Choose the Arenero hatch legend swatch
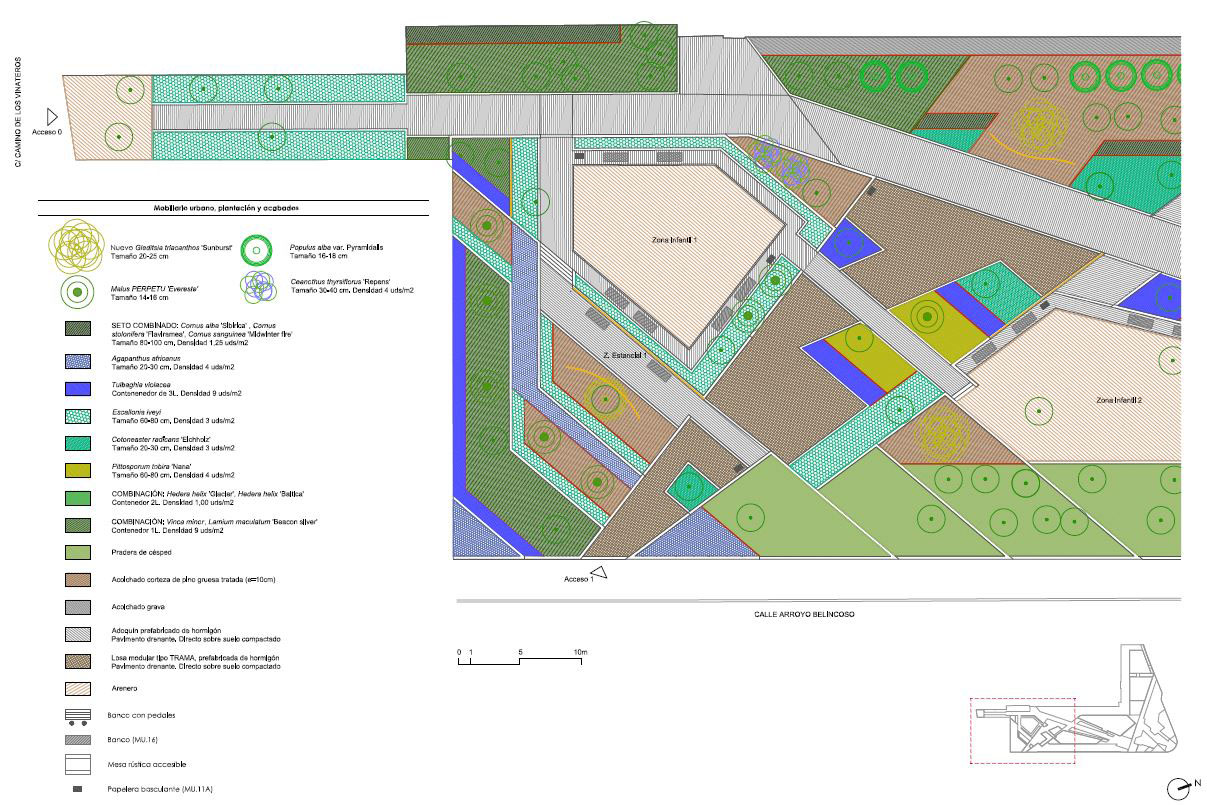 [x=78, y=688]
